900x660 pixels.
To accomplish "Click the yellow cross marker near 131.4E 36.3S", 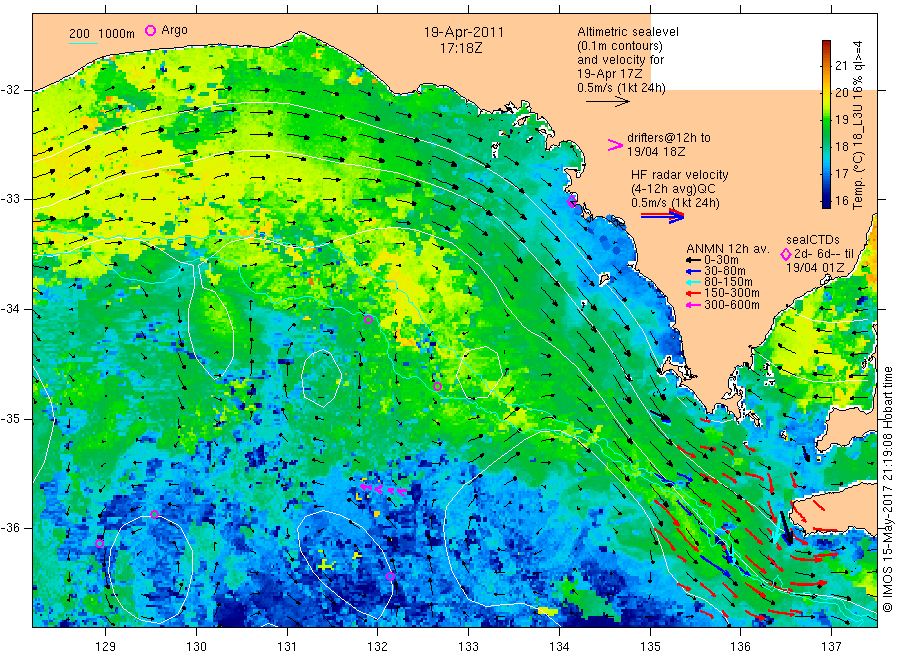I will (x=325, y=565).
